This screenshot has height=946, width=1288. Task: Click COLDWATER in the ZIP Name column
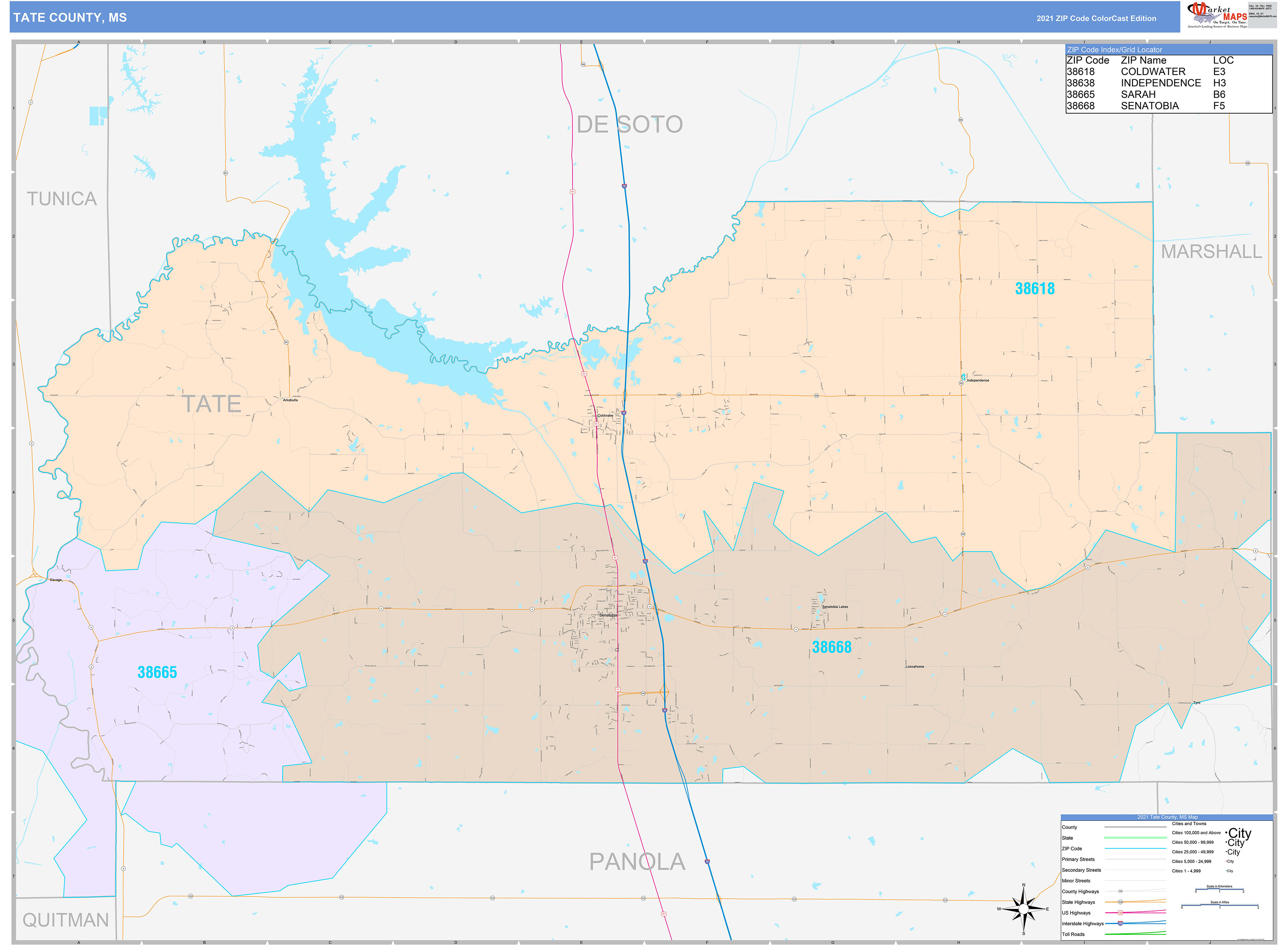(1153, 72)
